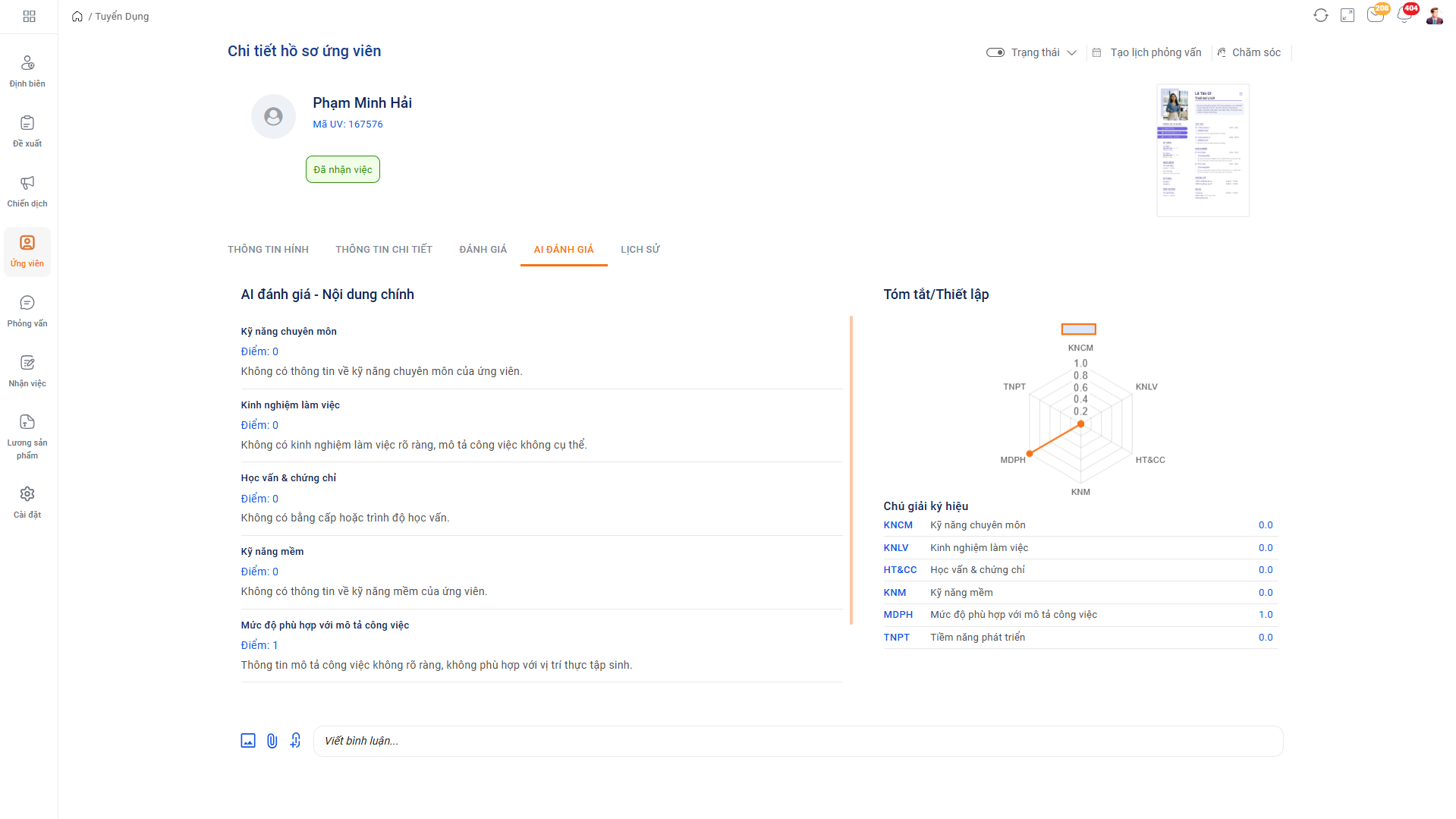Image resolution: width=1456 pixels, height=819 pixels.
Task: Click the attach file paperclip icon
Action: [272, 741]
